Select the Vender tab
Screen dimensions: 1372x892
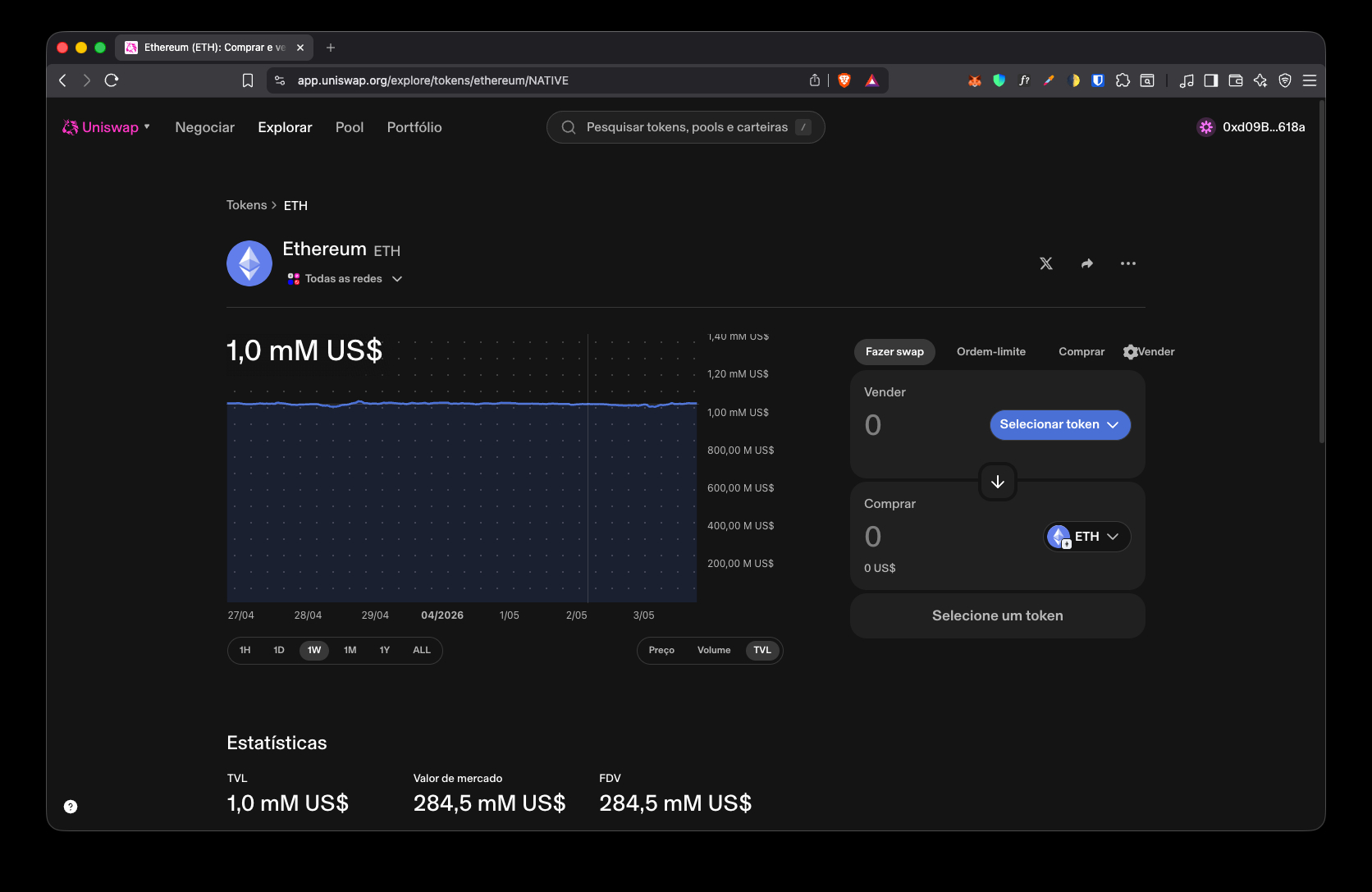(1156, 352)
